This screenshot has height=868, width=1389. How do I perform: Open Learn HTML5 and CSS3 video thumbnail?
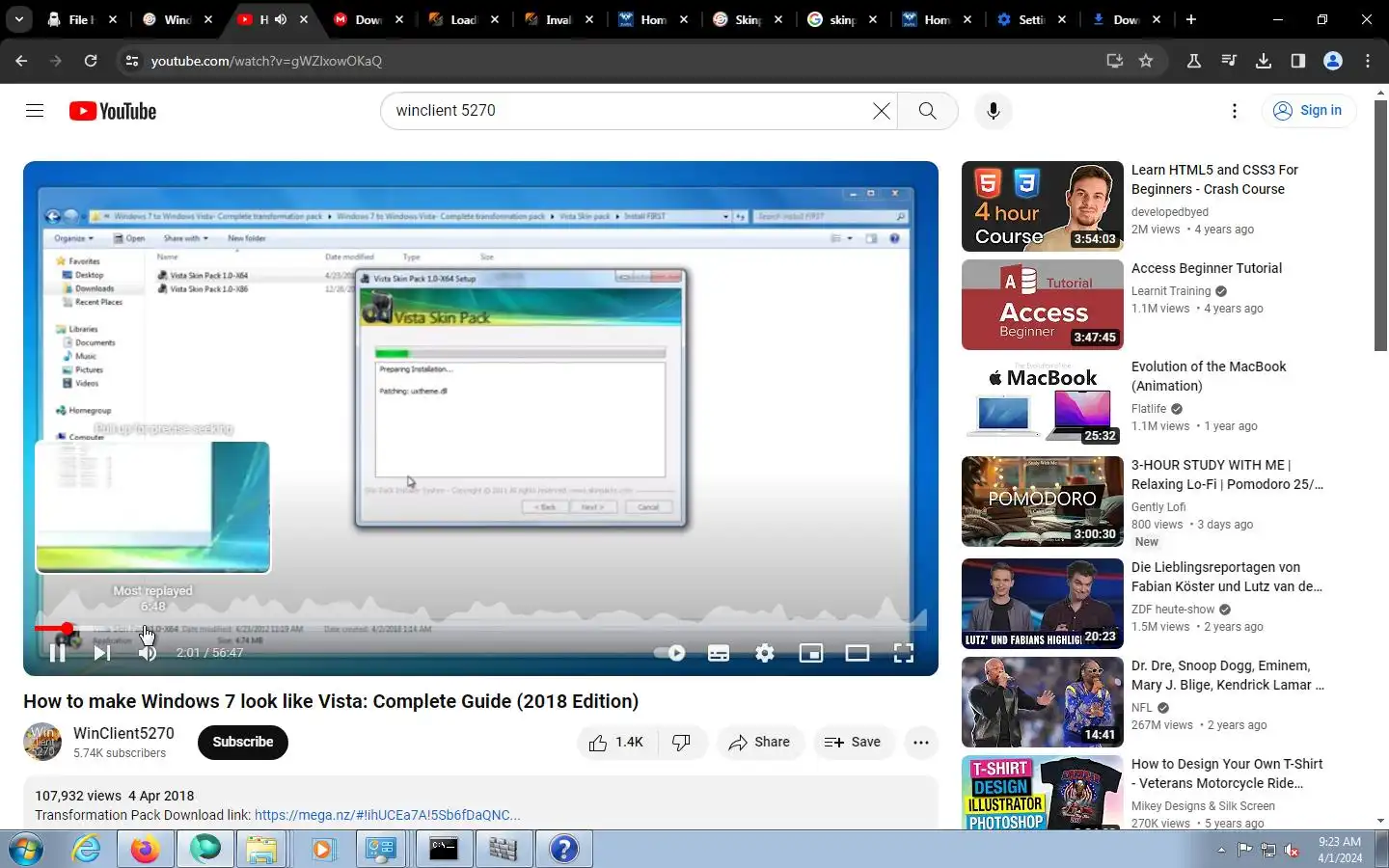[1042, 206]
